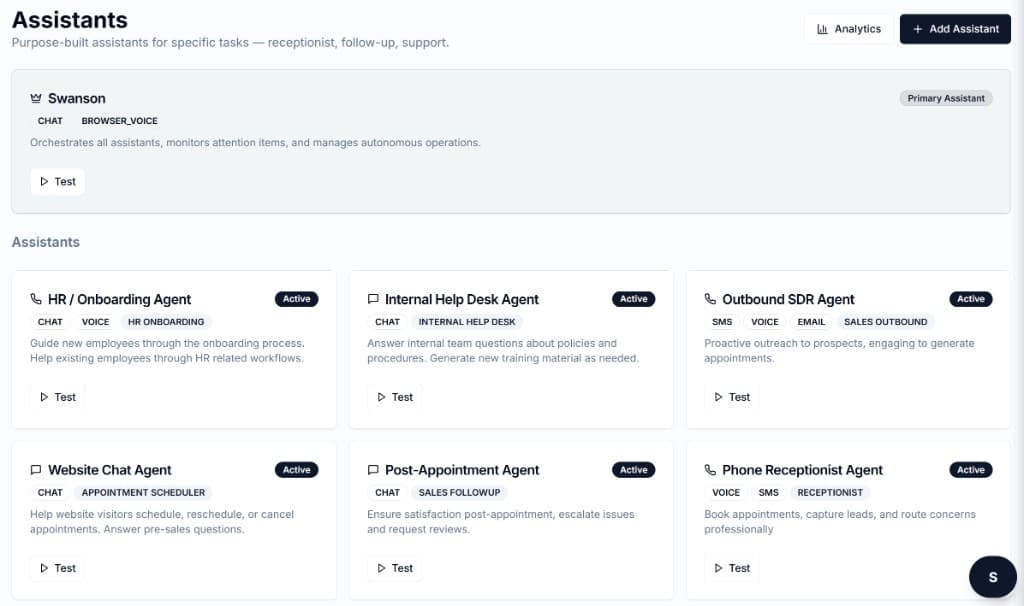Toggle the Active badge on HR / Onboarding Agent
Viewport: 1024px width, 606px height.
[x=298, y=298]
